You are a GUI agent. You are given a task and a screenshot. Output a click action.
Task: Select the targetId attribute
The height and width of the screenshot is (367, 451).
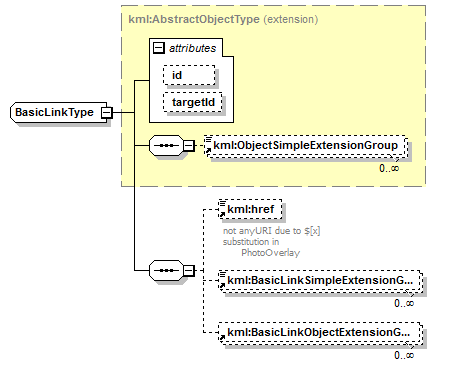[193, 102]
